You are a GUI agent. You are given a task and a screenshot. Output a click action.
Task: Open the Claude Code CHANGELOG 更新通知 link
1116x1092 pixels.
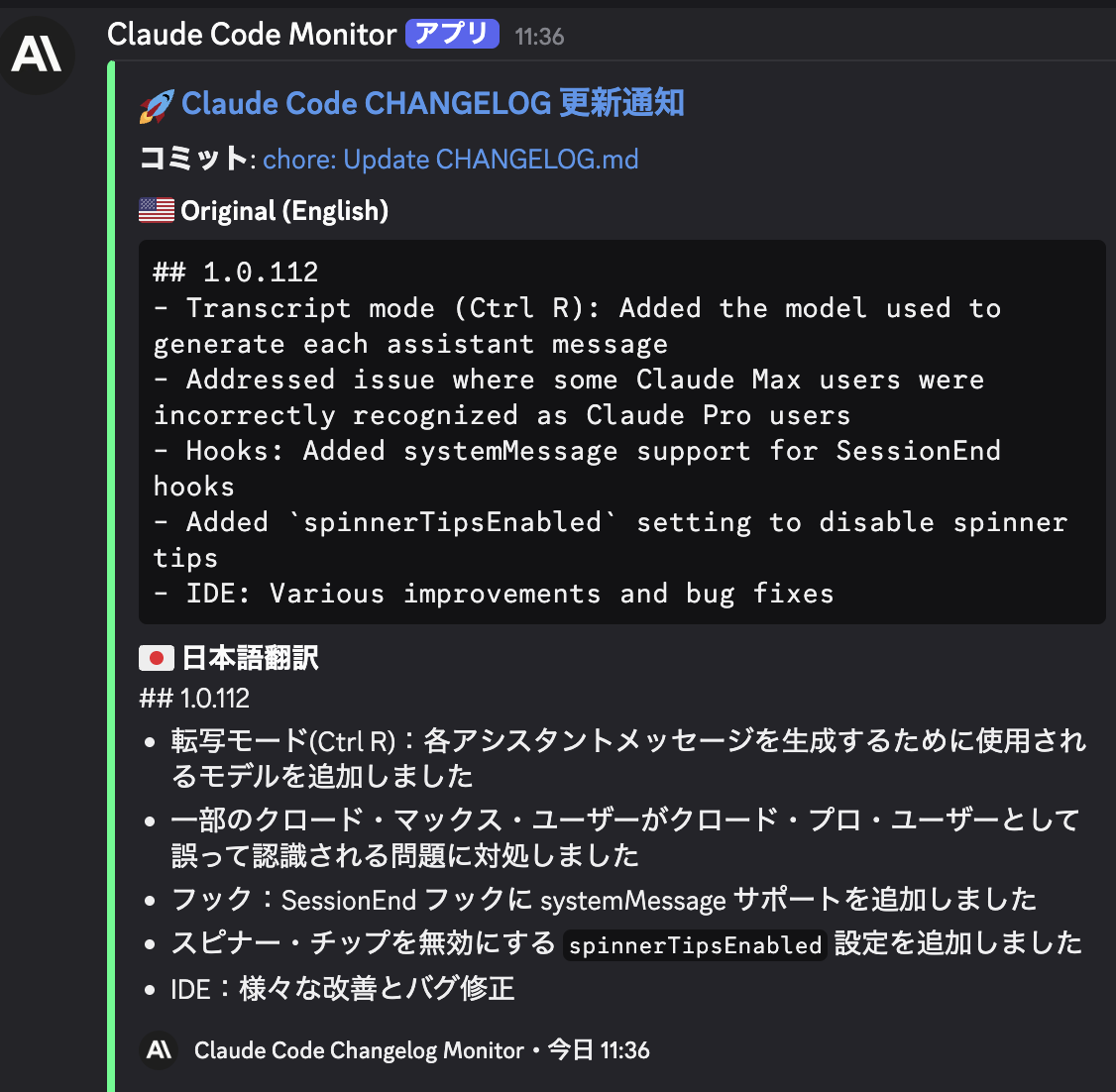[431, 103]
